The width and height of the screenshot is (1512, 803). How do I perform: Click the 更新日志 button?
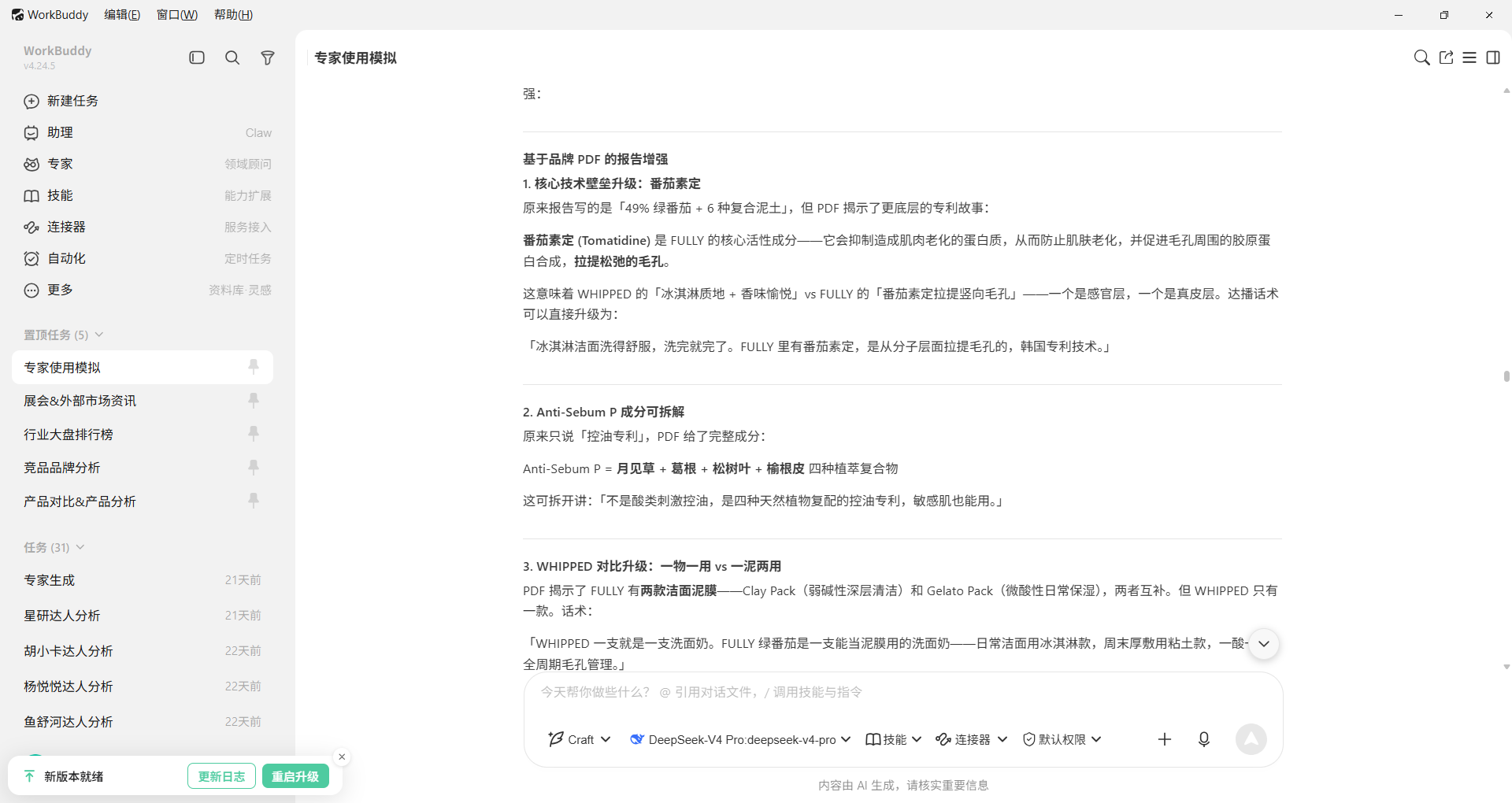coord(221,776)
